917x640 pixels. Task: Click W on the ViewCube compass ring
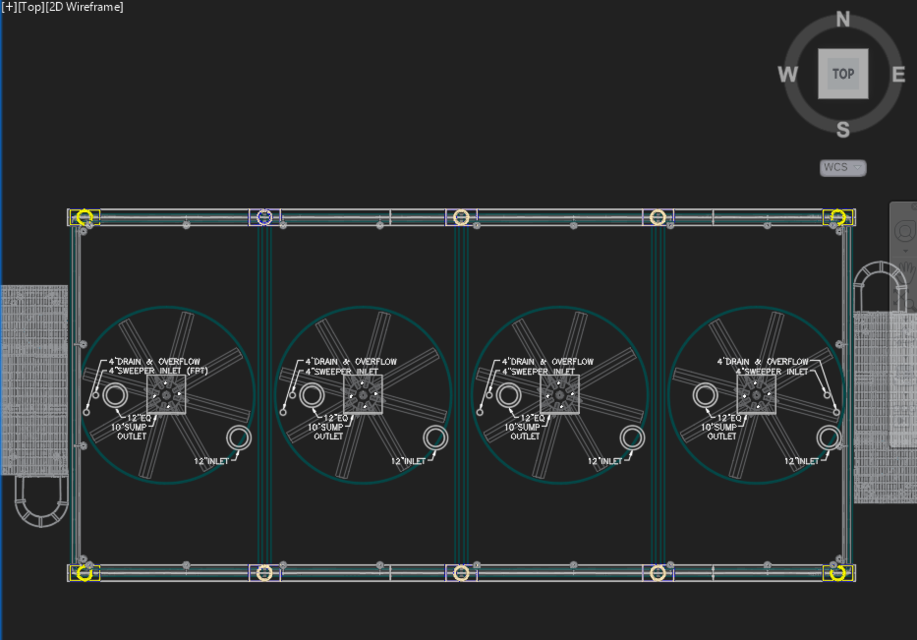[787, 73]
